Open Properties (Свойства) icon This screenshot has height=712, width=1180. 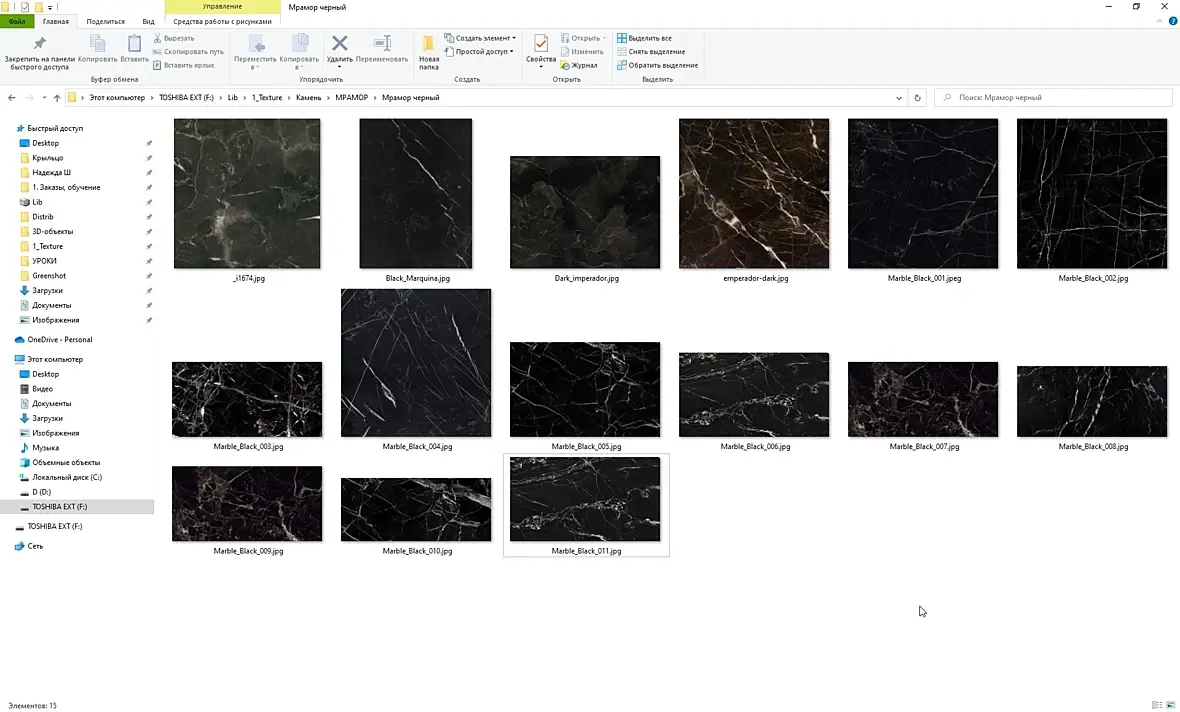[x=540, y=44]
